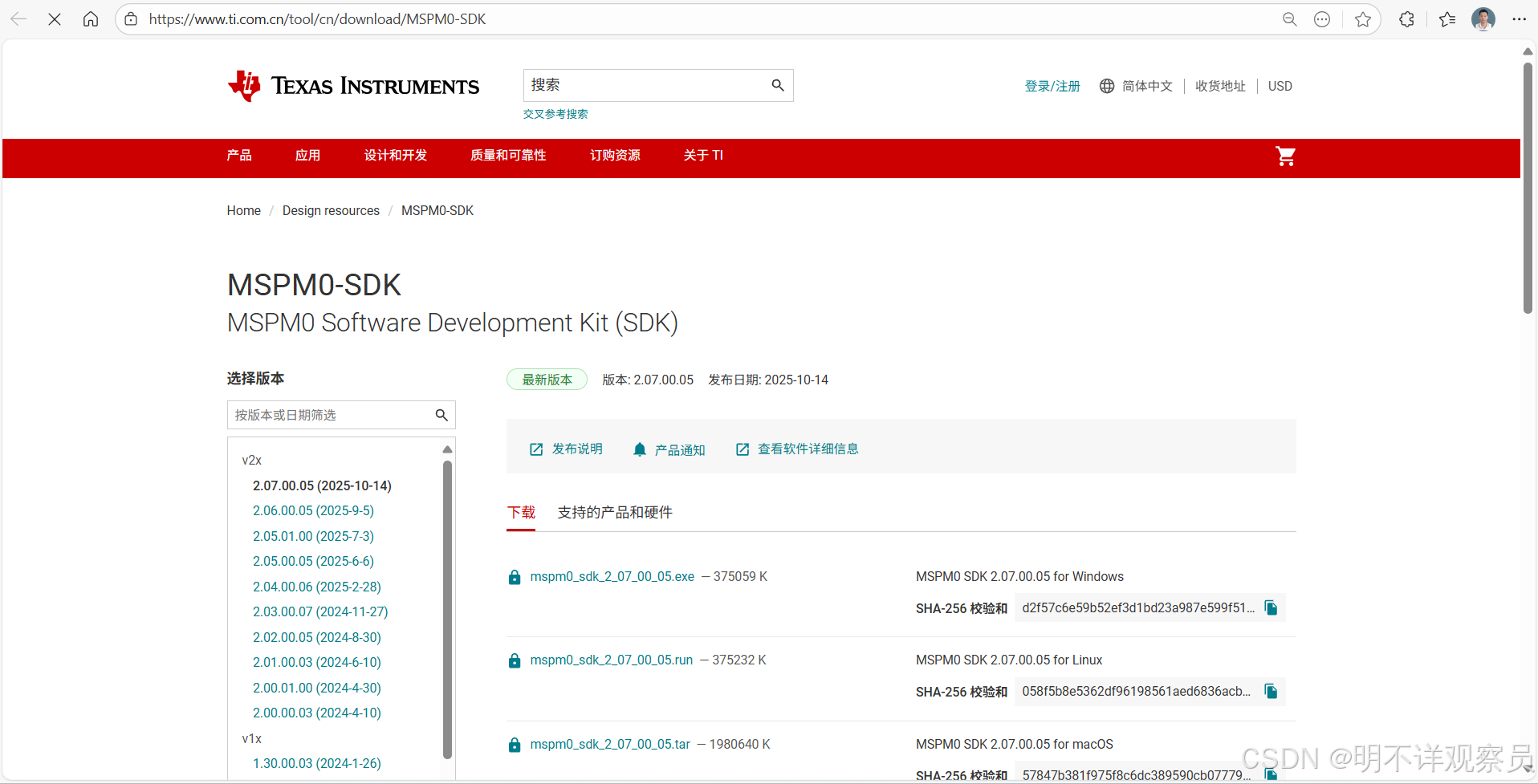
Task: Select version 2.01.00.03 (2024-6-10)
Action: [x=317, y=662]
